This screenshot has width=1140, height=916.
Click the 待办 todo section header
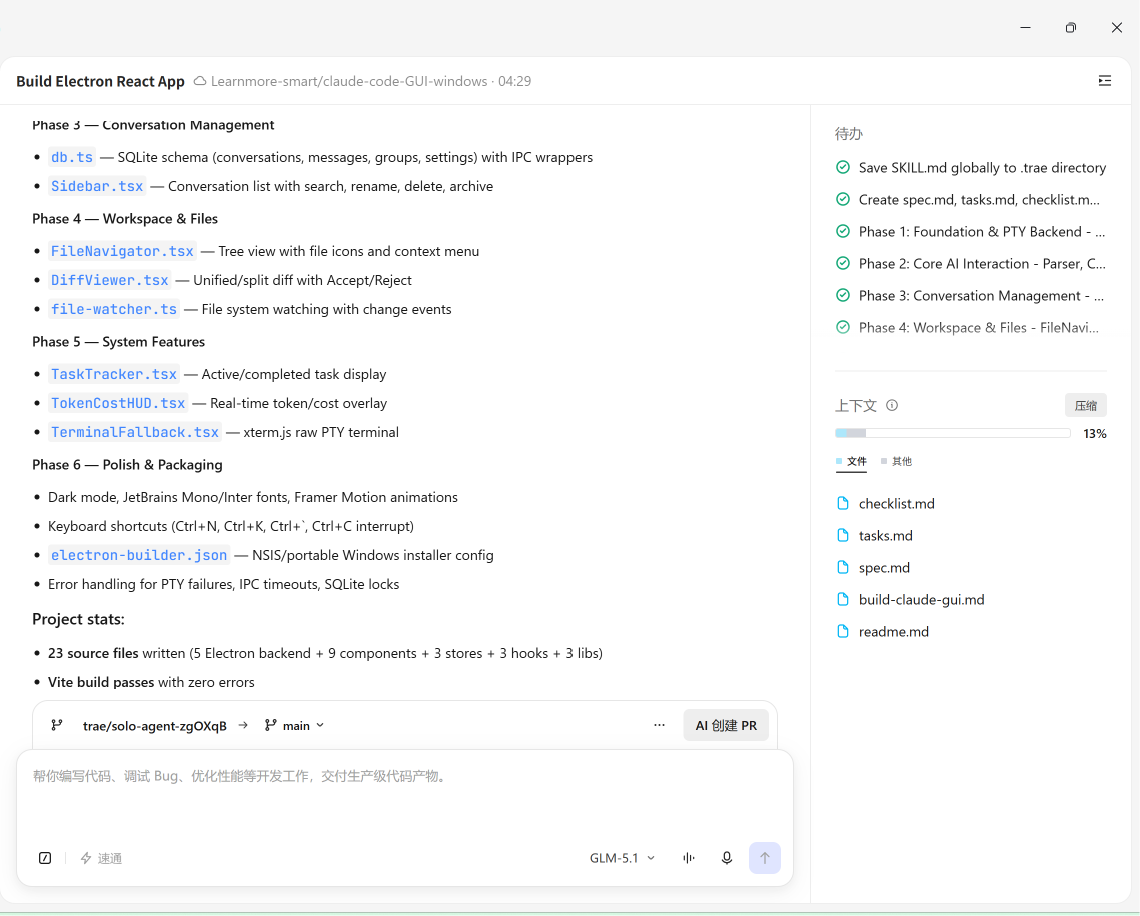(848, 134)
